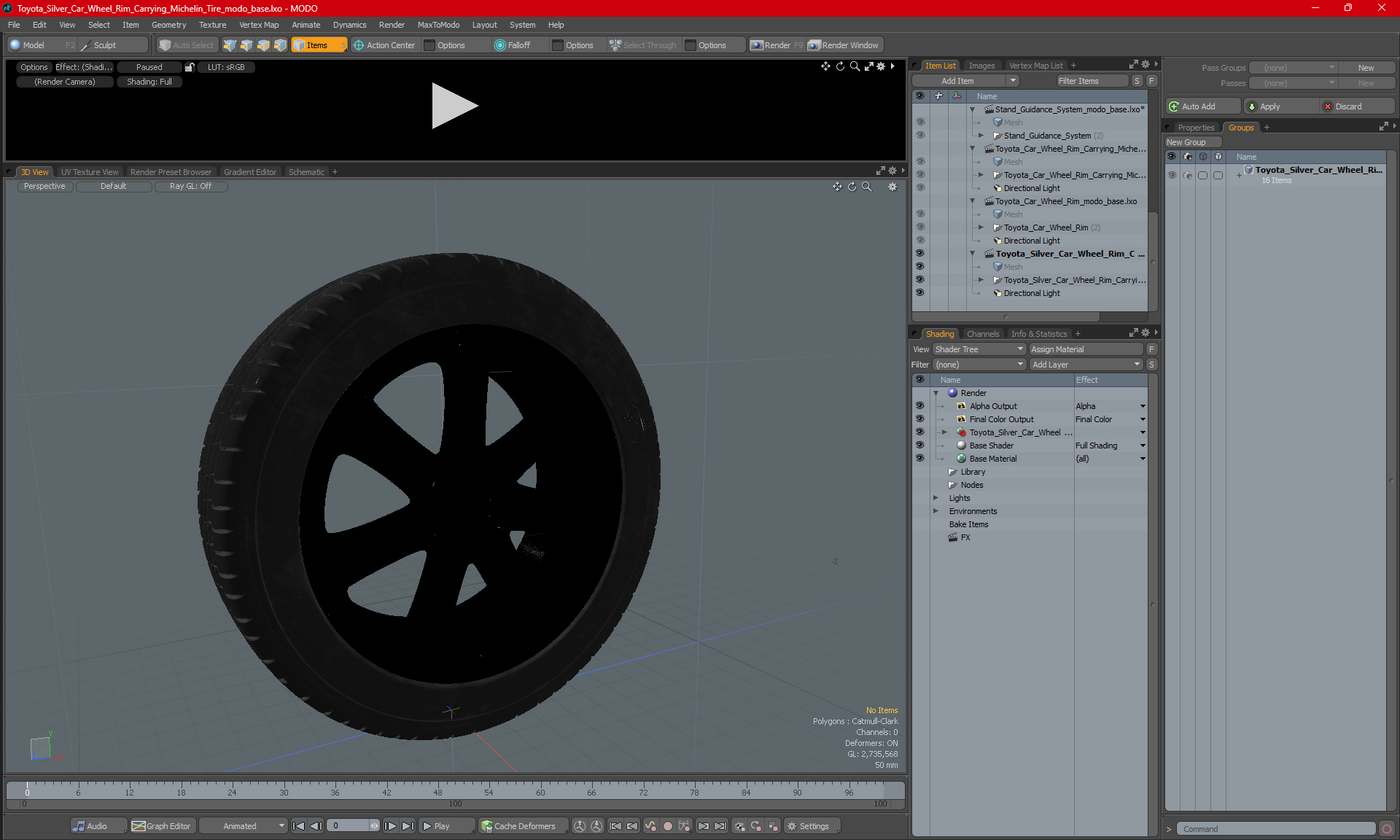Image resolution: width=1400 pixels, height=840 pixels.
Task: Select Polygons selection mode icon
Action: pos(263,45)
